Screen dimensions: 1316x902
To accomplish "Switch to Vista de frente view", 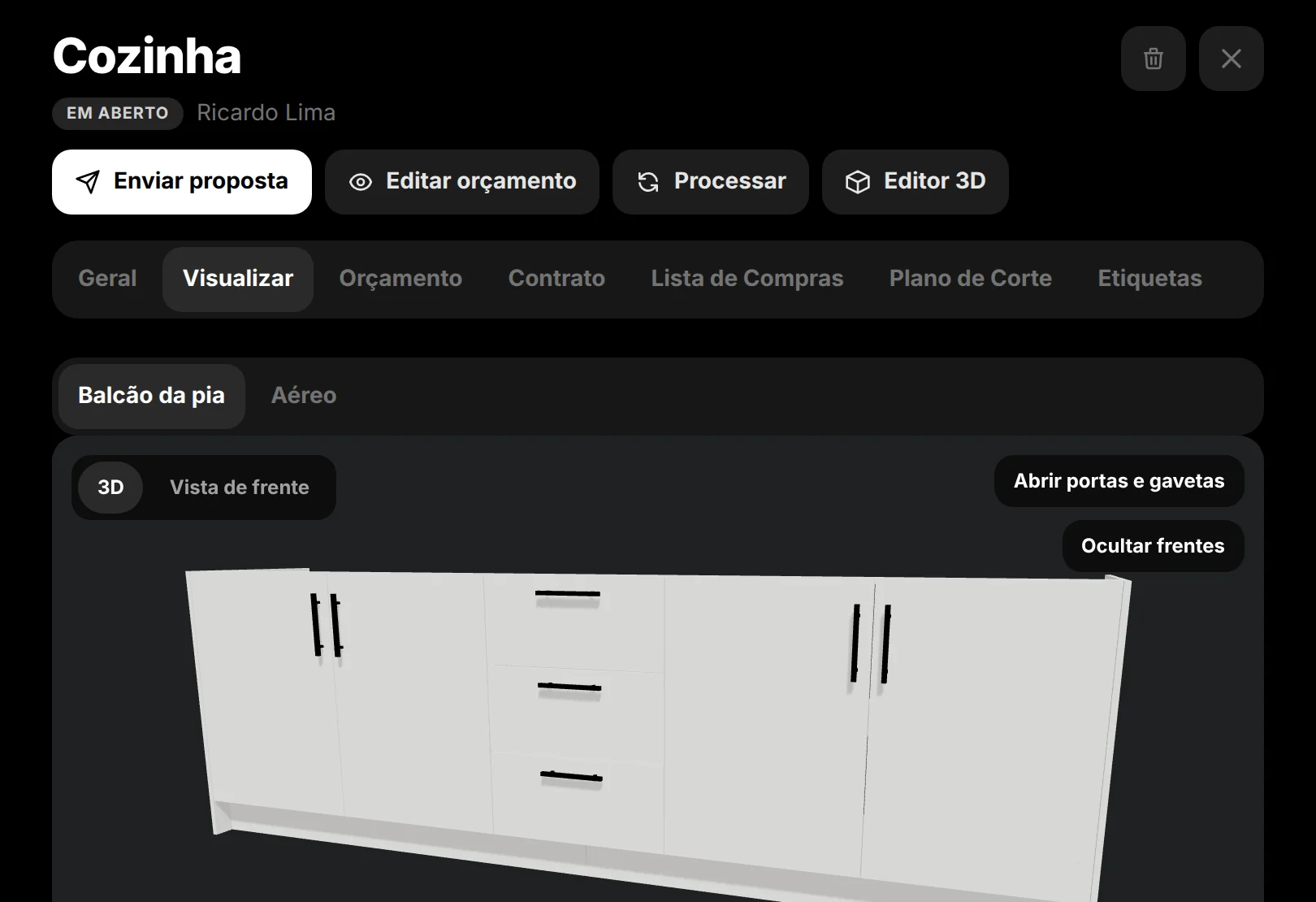I will coord(240,488).
